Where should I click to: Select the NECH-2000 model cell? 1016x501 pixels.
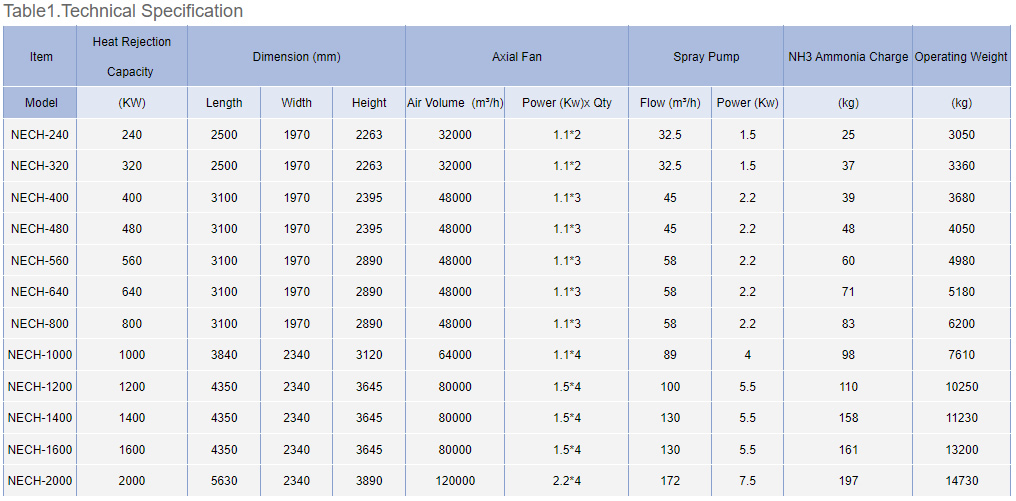pos(41,481)
